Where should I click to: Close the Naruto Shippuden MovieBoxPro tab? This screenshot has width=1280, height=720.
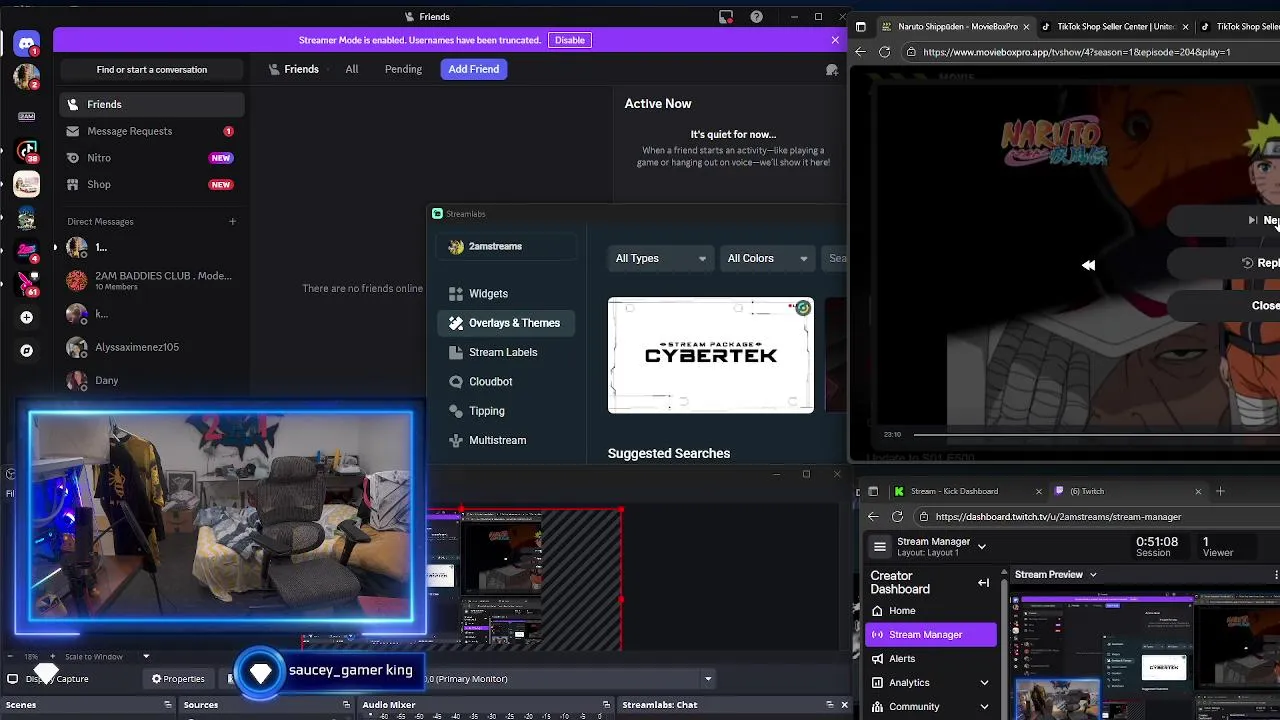(x=1025, y=27)
